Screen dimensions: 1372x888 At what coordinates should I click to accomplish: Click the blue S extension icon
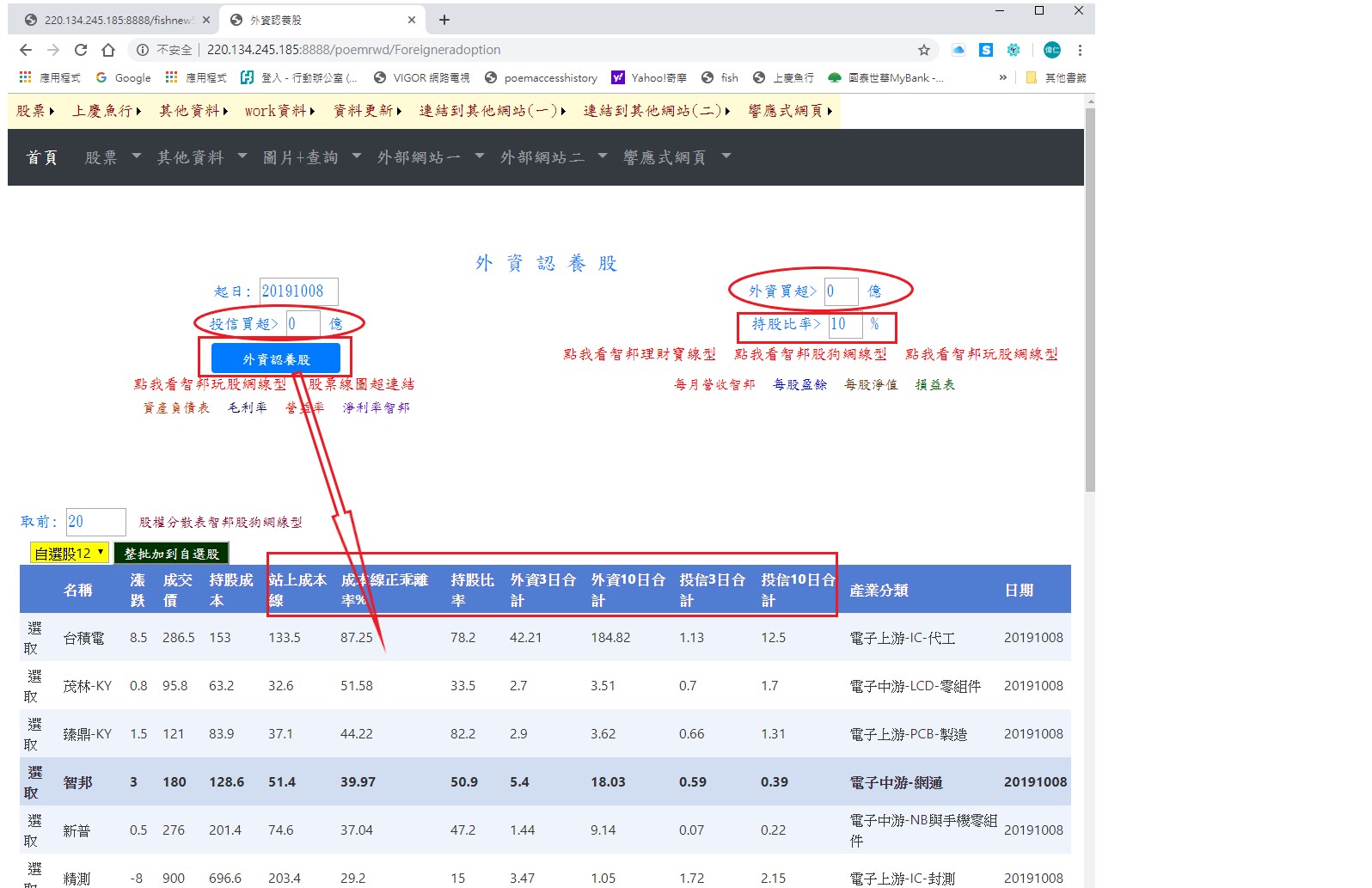986,50
